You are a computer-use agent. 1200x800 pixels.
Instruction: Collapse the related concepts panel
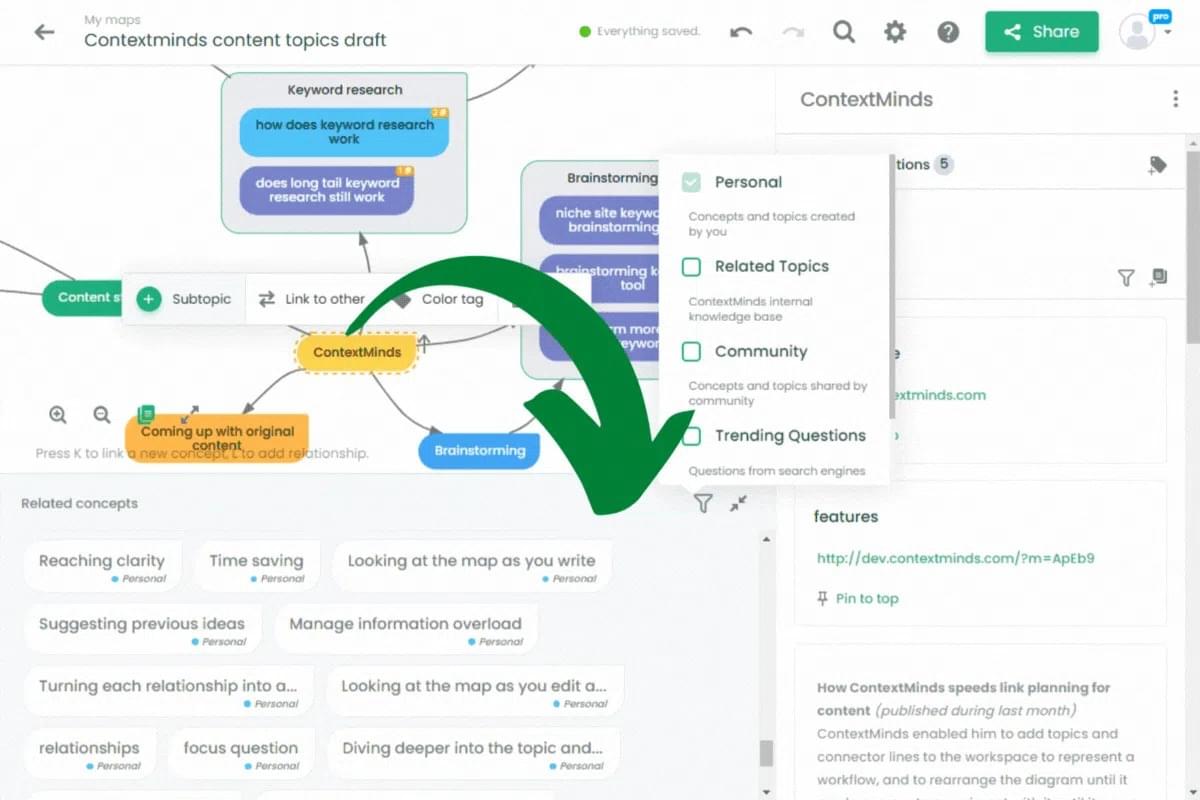(x=738, y=504)
